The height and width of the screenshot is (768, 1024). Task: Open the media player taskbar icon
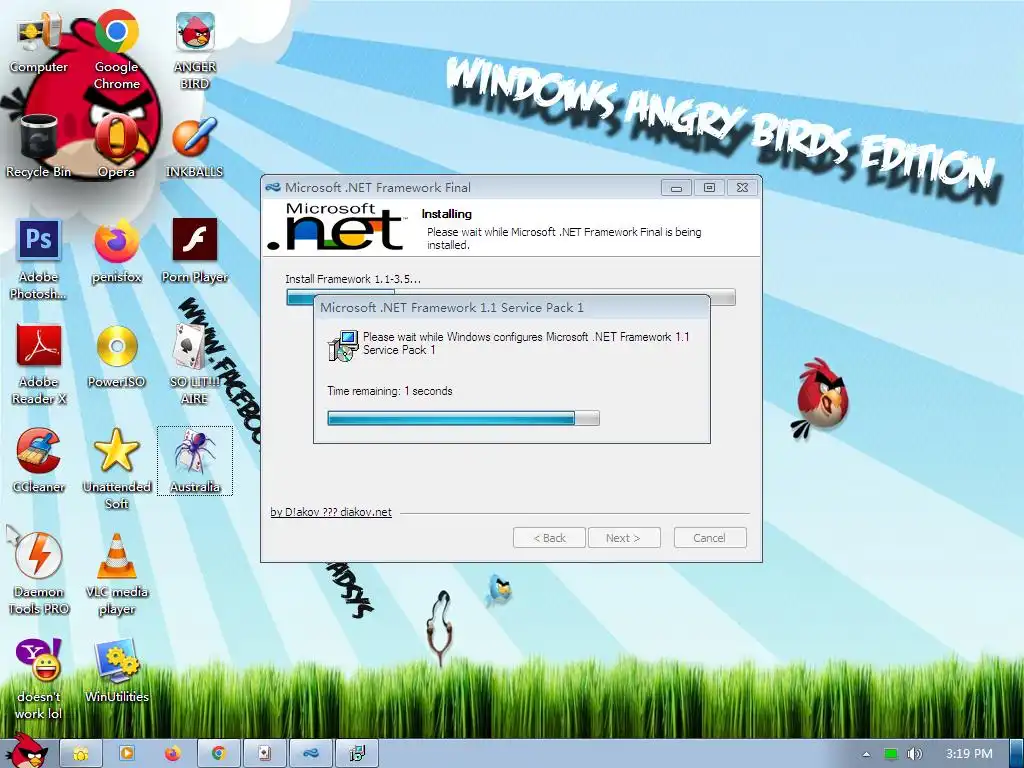(x=127, y=754)
